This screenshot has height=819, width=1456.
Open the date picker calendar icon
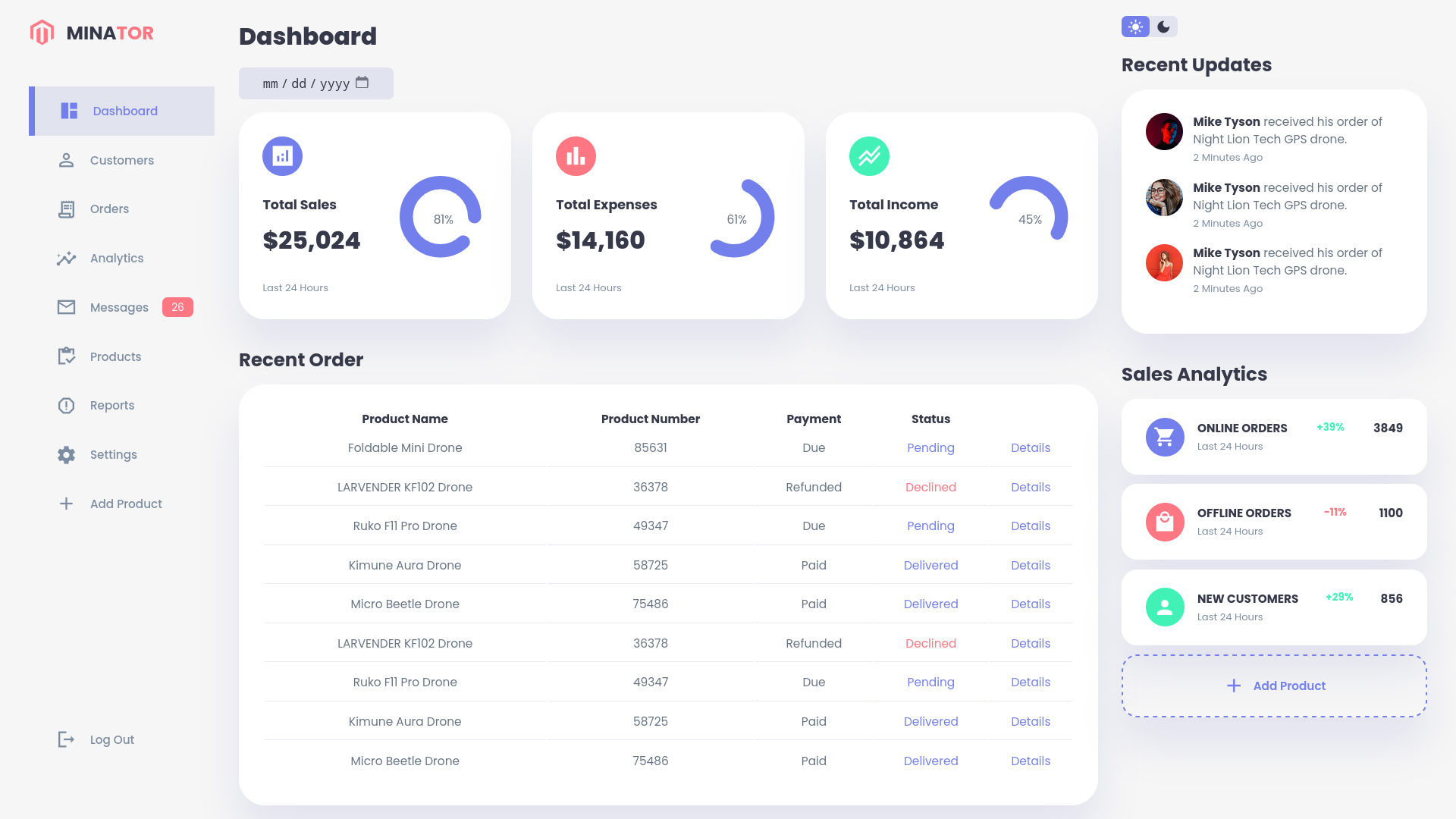[362, 82]
